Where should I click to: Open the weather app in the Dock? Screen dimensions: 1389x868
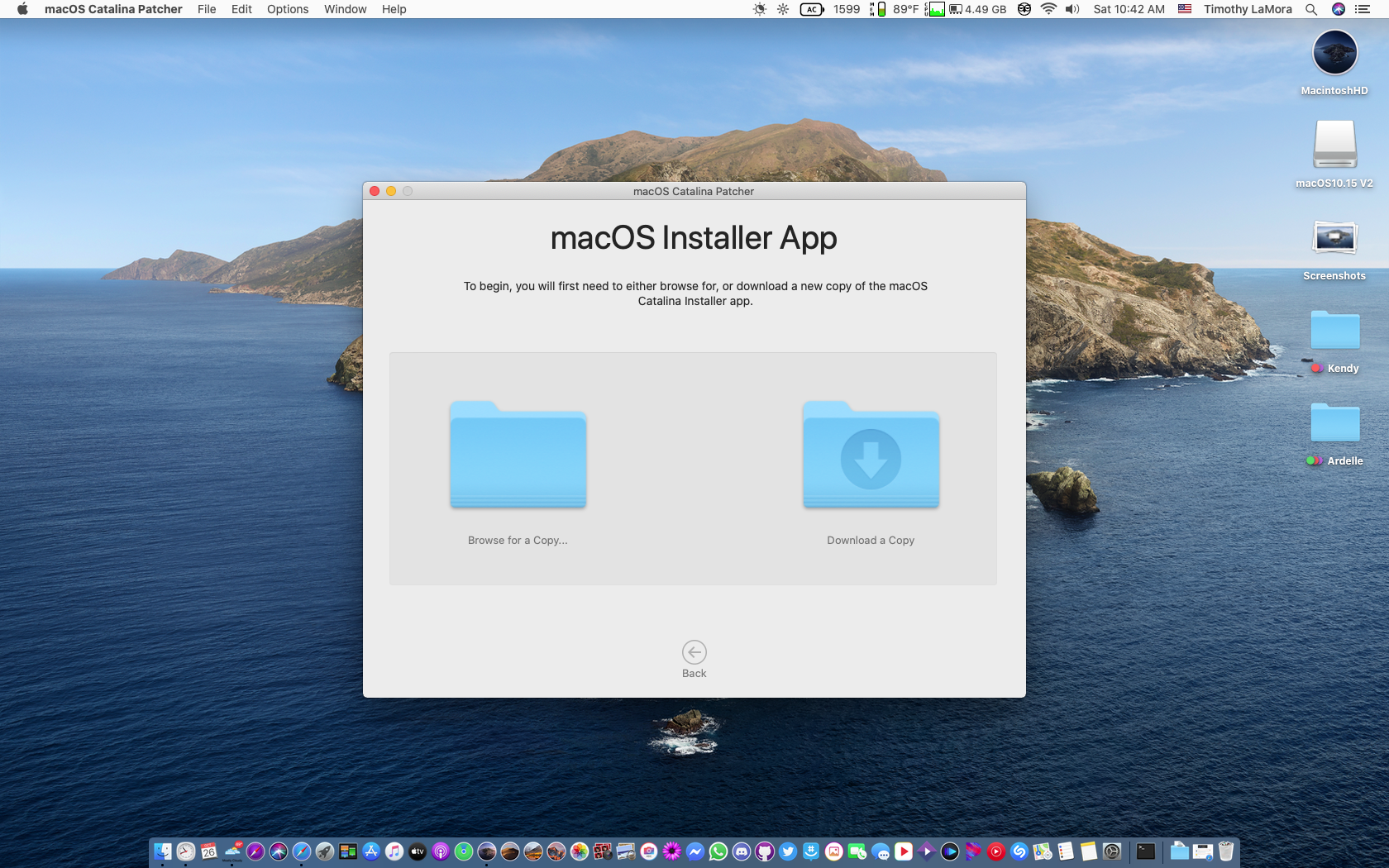click(232, 851)
